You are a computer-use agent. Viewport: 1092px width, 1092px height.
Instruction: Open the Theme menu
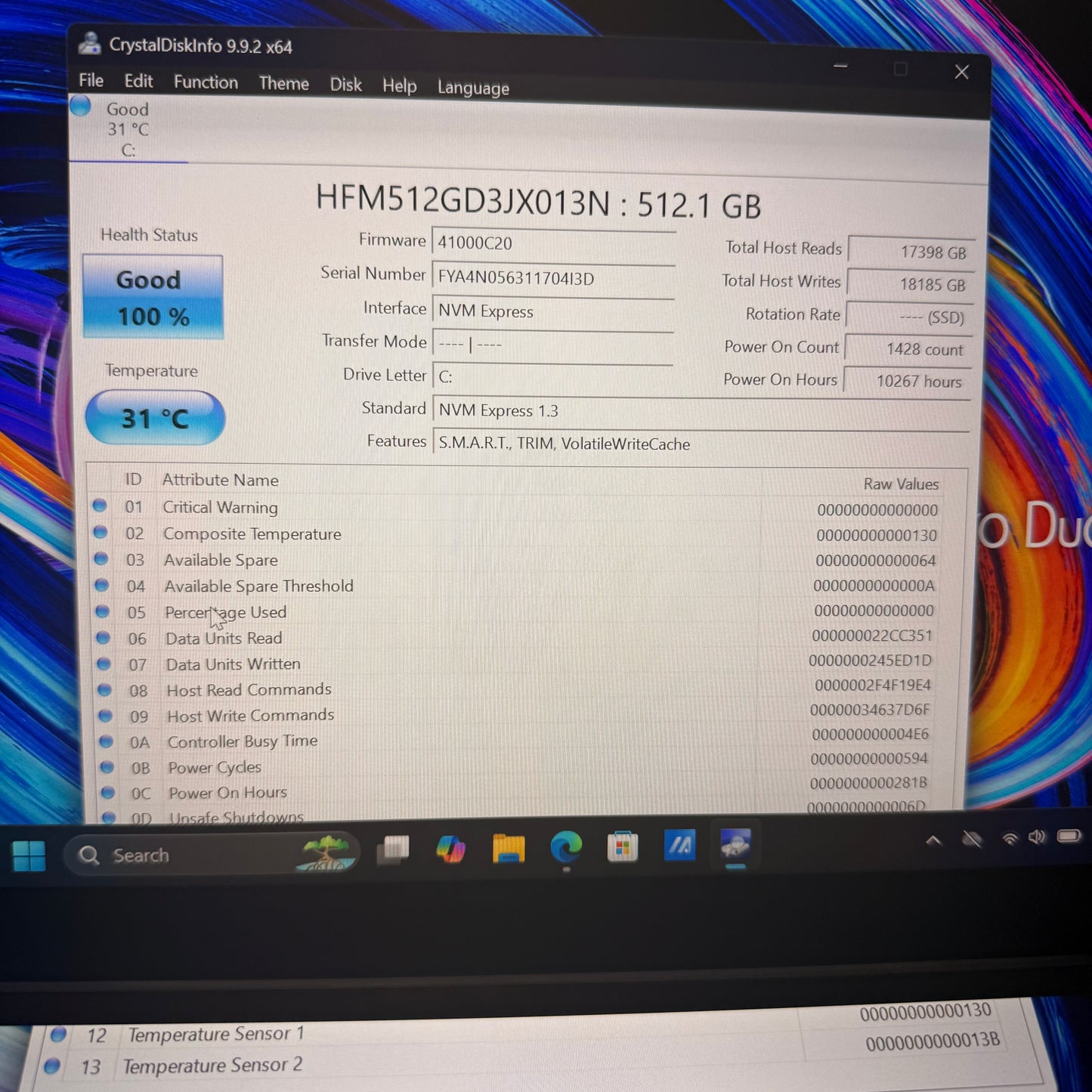283,83
